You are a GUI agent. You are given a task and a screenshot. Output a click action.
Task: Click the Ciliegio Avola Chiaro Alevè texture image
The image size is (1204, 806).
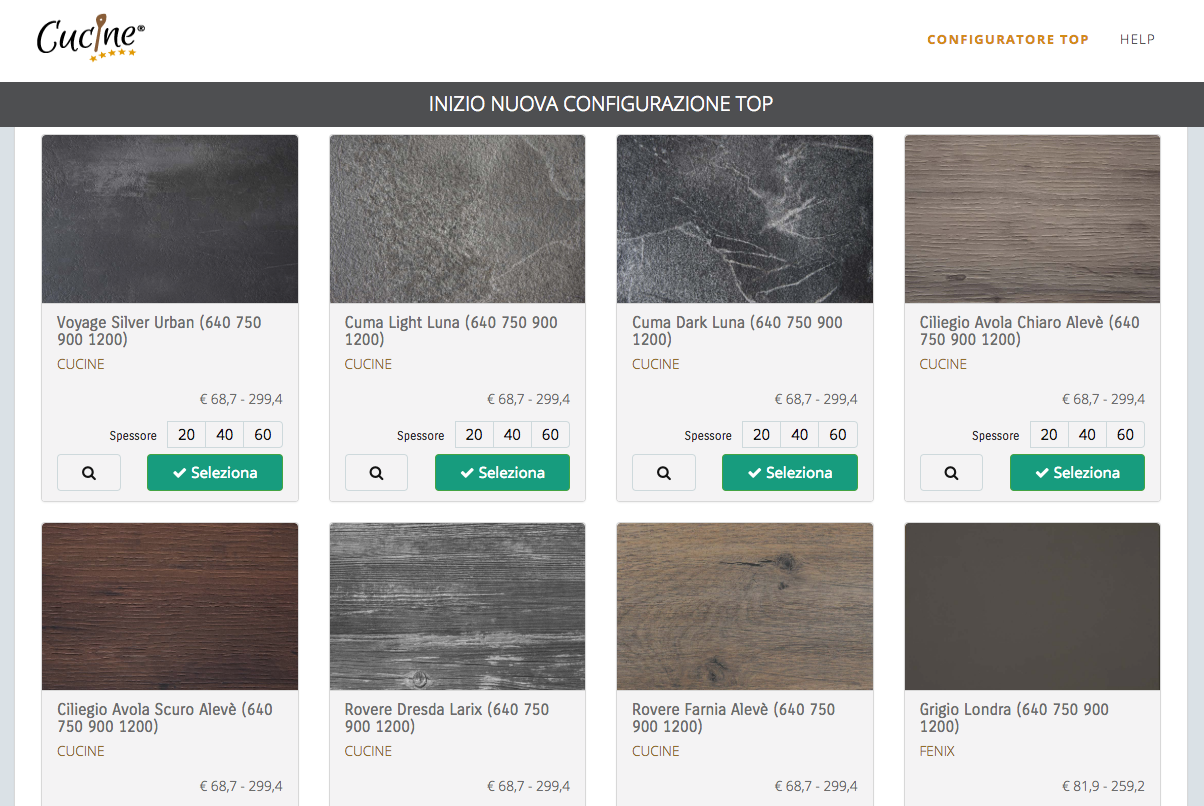pyautogui.click(x=1032, y=219)
